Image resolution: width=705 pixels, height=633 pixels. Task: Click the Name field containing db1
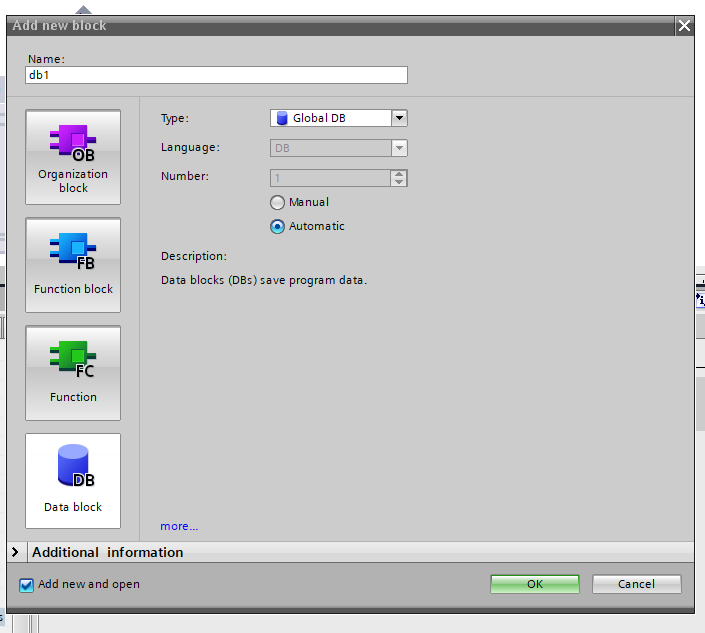click(x=216, y=75)
